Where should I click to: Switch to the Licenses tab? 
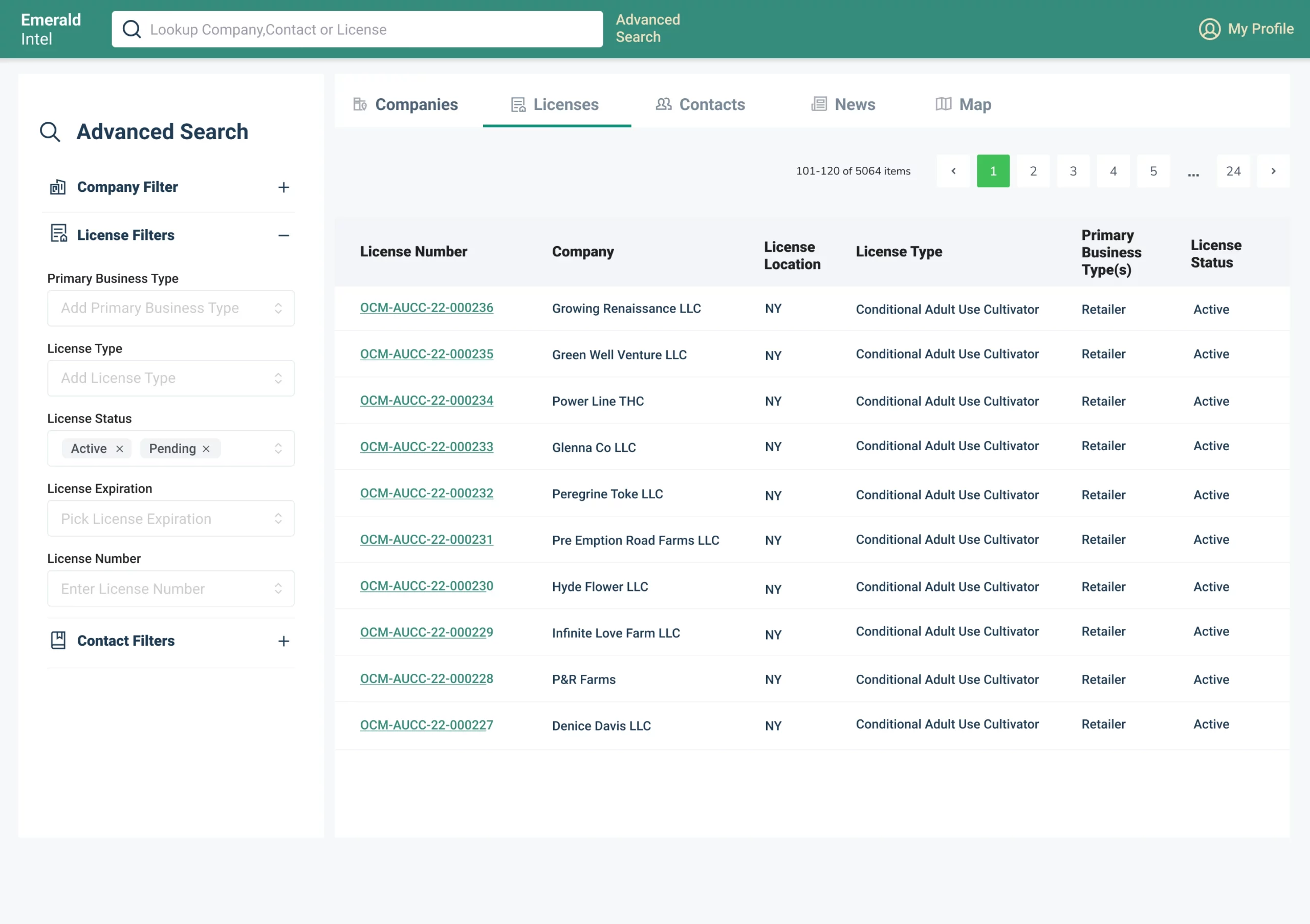coord(555,104)
